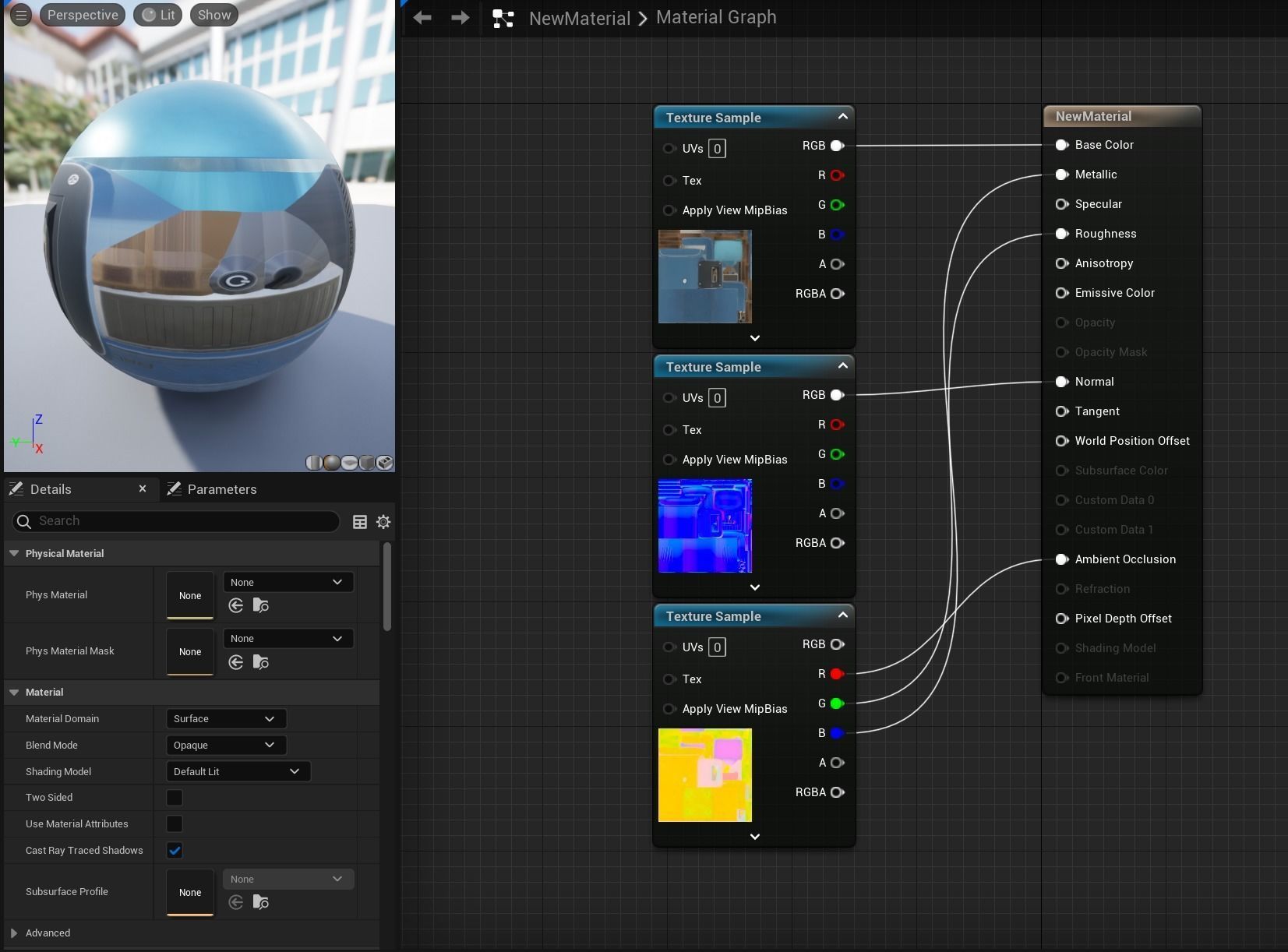Open the Lit view mode menu
The width and height of the screenshot is (1288, 952).
click(158, 15)
